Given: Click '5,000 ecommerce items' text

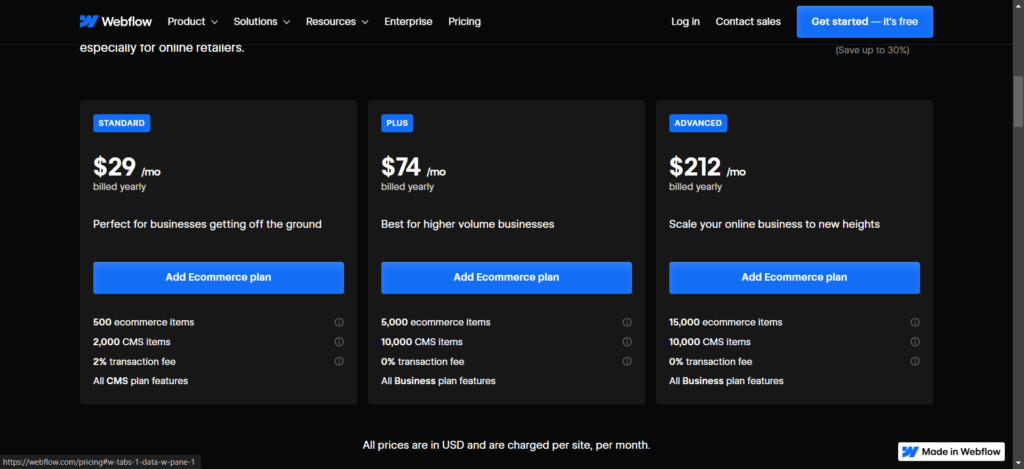Looking at the screenshot, I should 436,322.
